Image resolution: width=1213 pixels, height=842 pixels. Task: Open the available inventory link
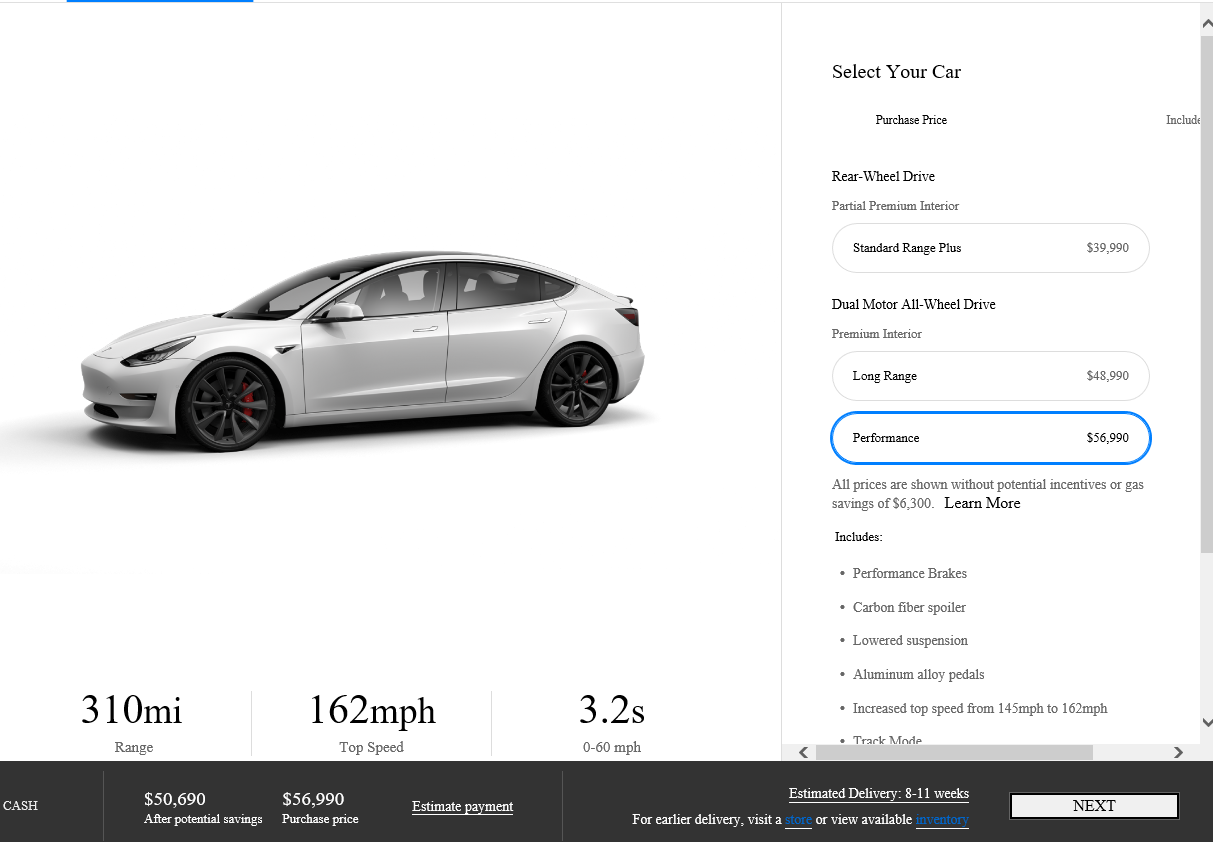coord(942,820)
